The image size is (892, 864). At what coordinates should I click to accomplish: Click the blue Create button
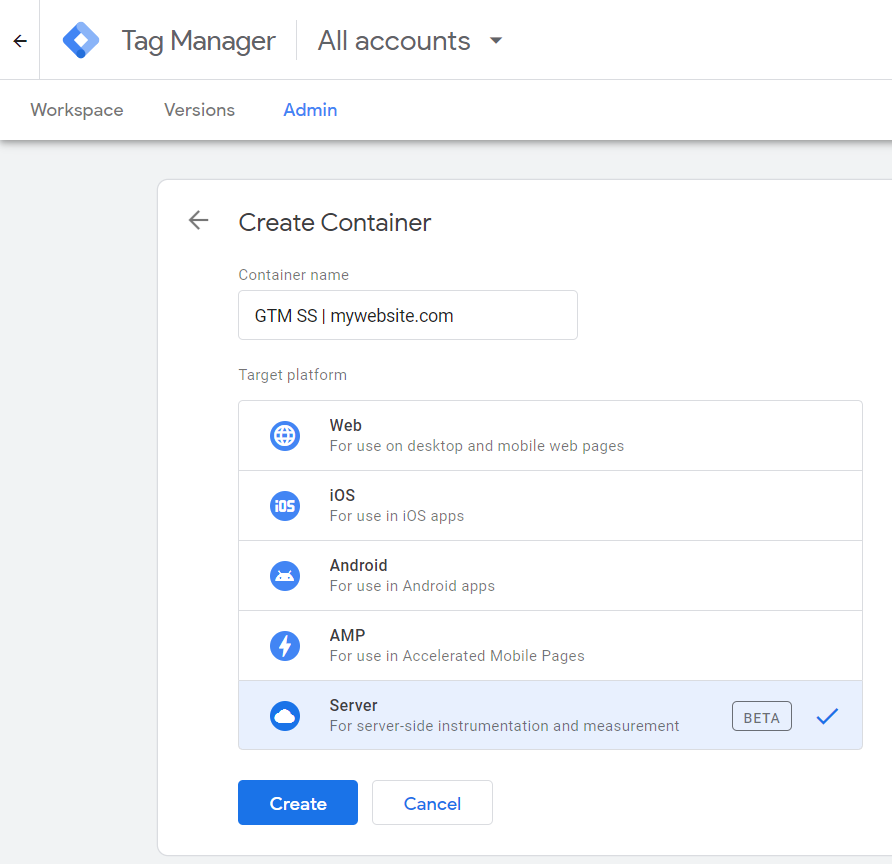[x=298, y=803]
